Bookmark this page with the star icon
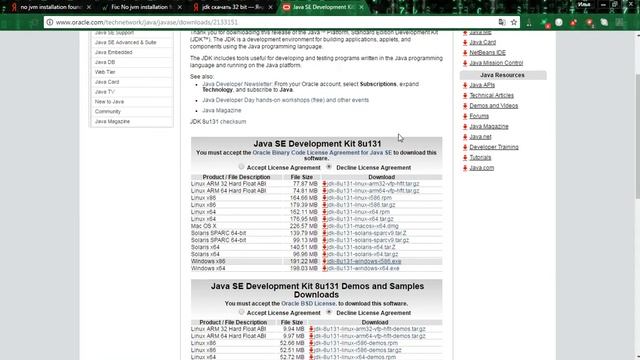This screenshot has width=640, height=360. click(x=513, y=22)
